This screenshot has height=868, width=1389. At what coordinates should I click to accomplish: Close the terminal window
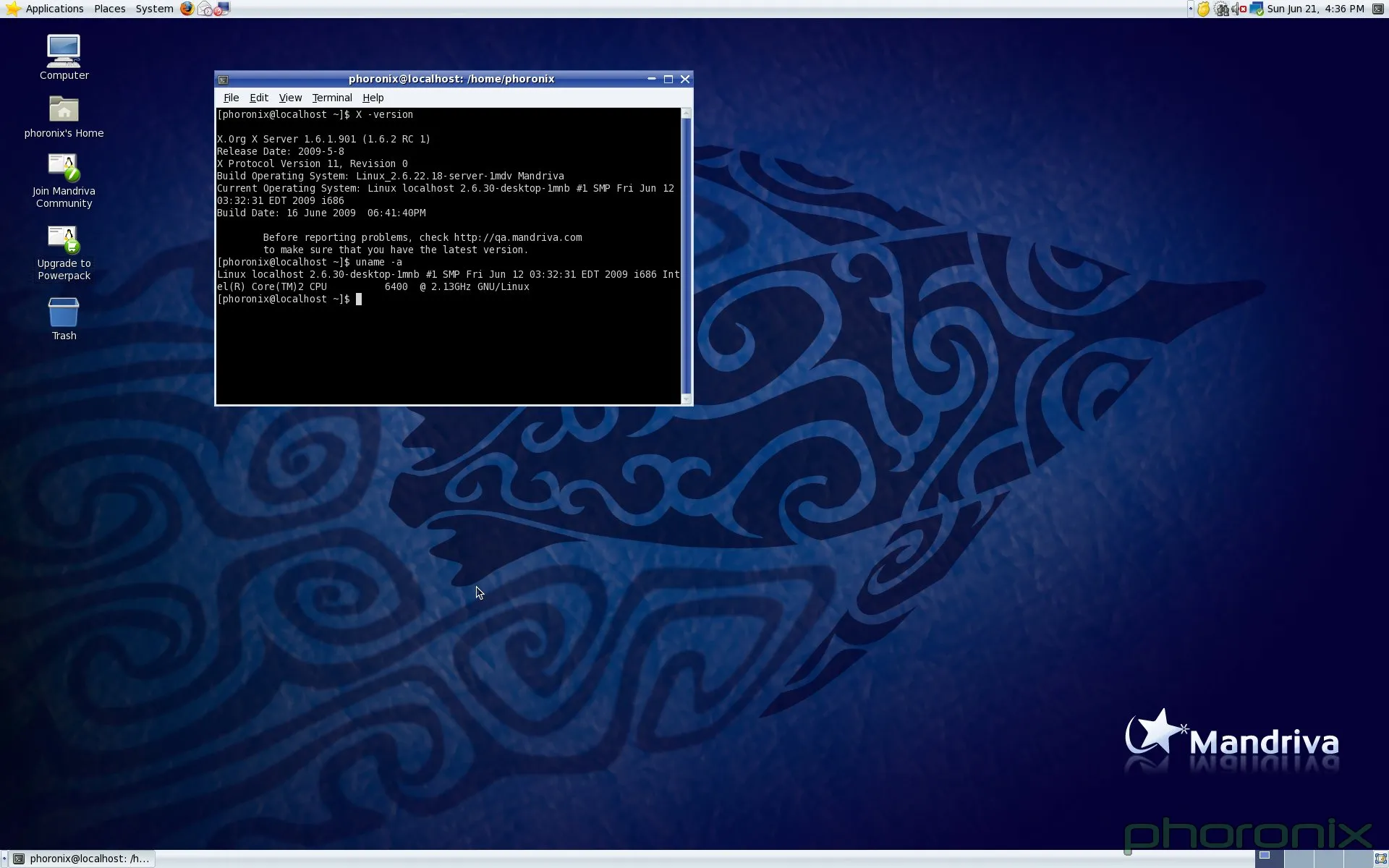684,79
